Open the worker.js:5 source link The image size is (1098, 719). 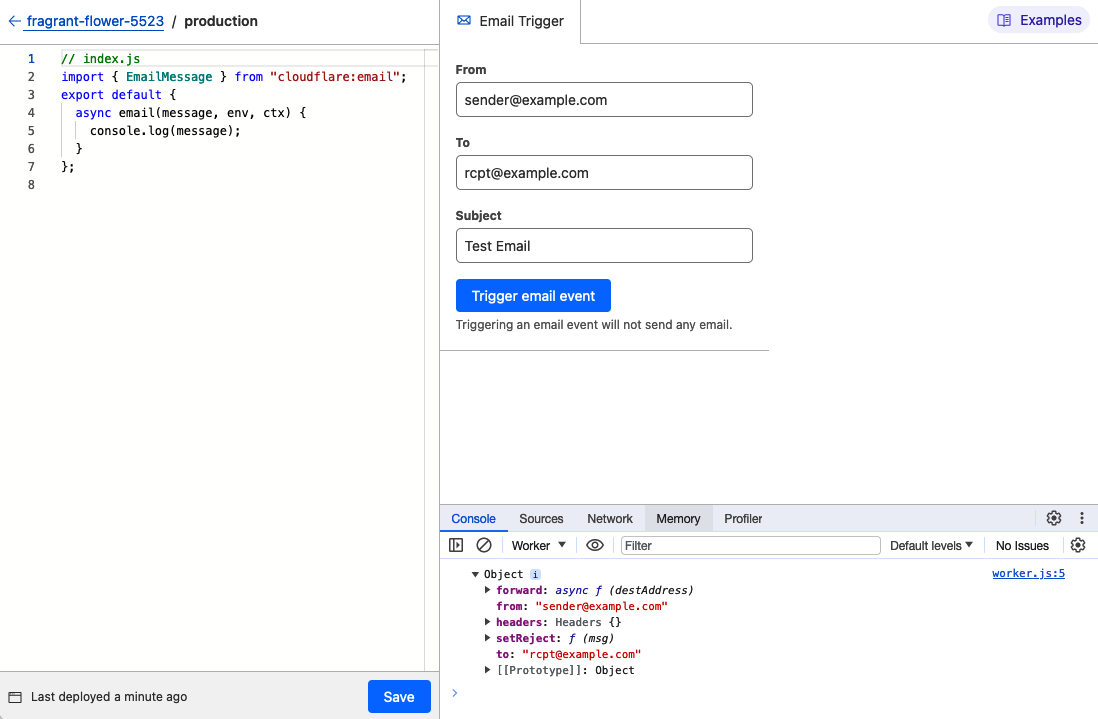[x=1028, y=573]
